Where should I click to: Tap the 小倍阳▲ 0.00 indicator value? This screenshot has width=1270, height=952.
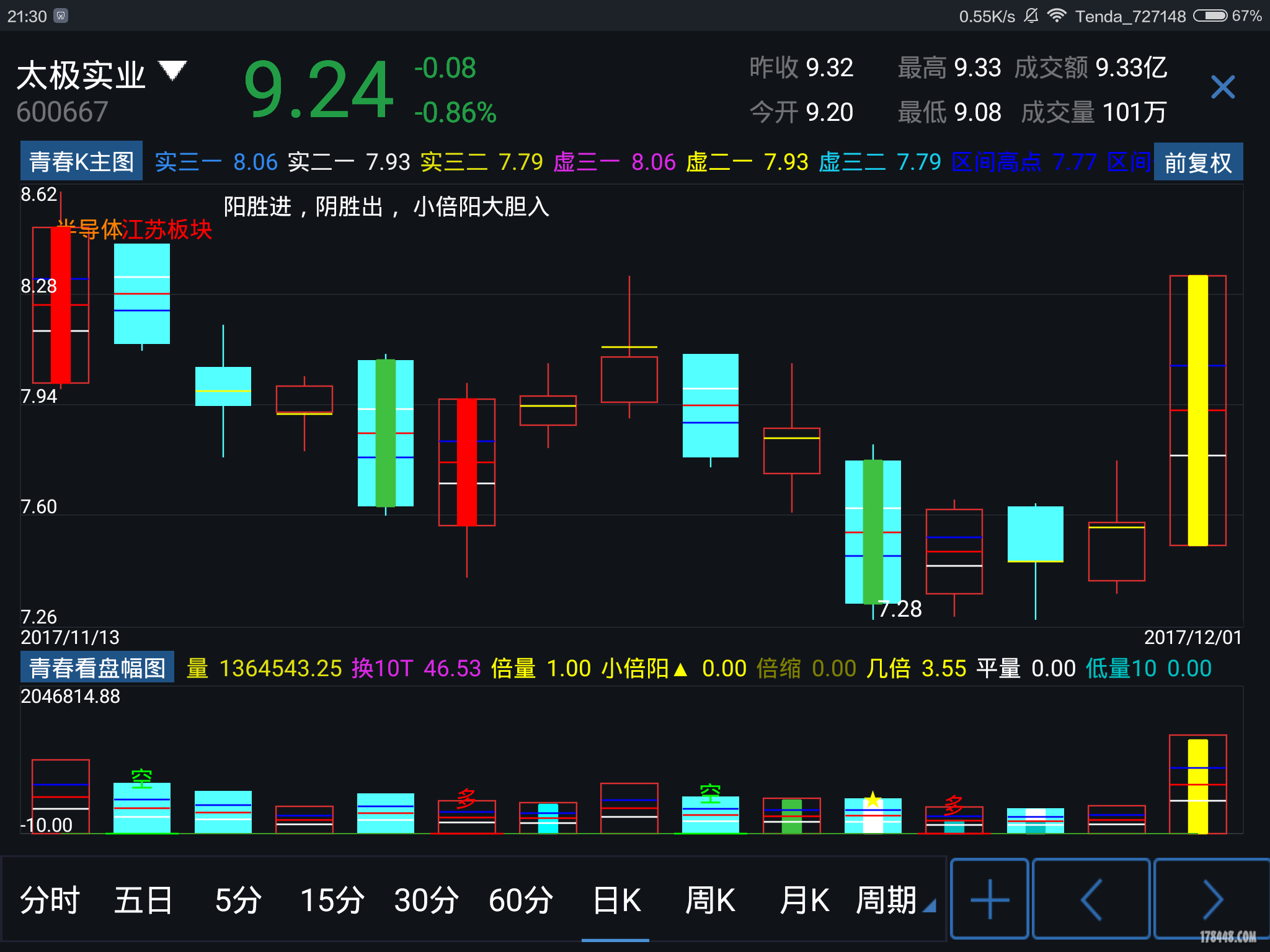[x=673, y=668]
